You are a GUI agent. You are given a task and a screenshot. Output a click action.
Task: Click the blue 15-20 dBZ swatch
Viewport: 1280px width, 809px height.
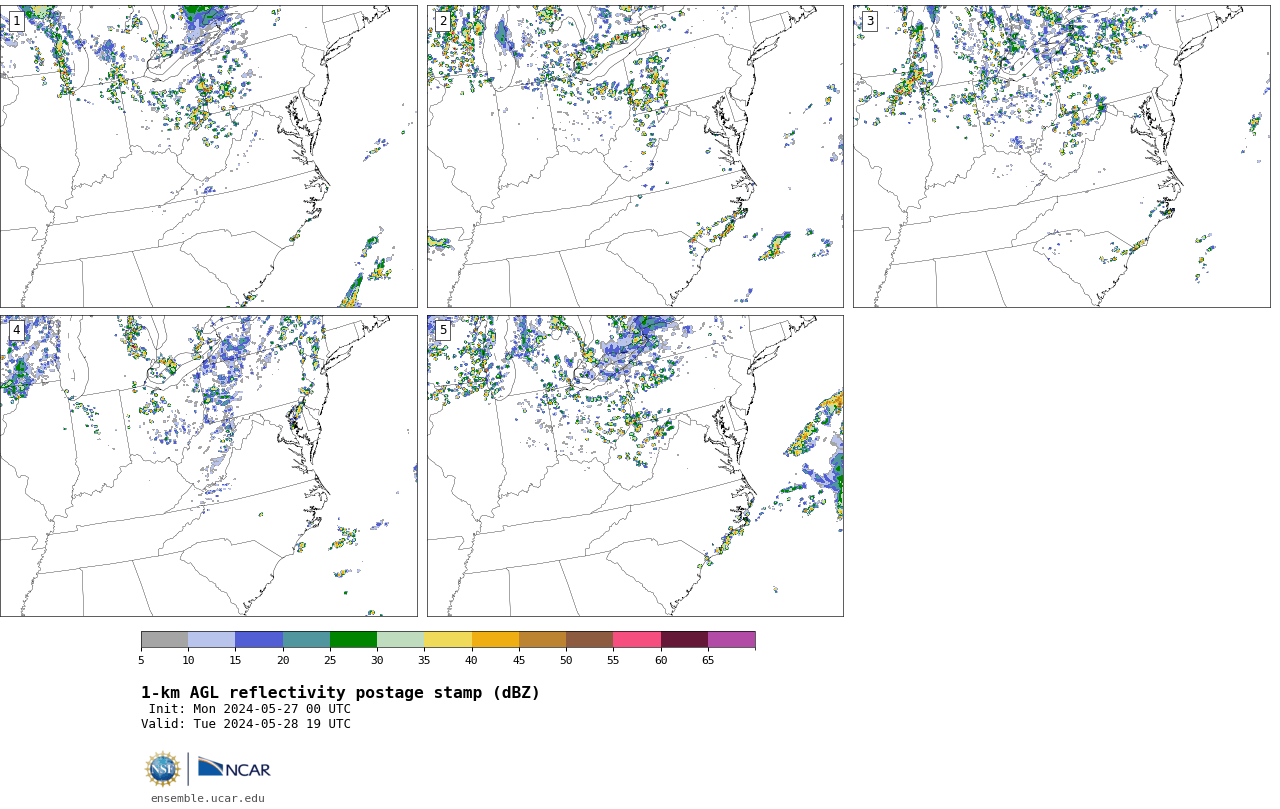tap(259, 640)
